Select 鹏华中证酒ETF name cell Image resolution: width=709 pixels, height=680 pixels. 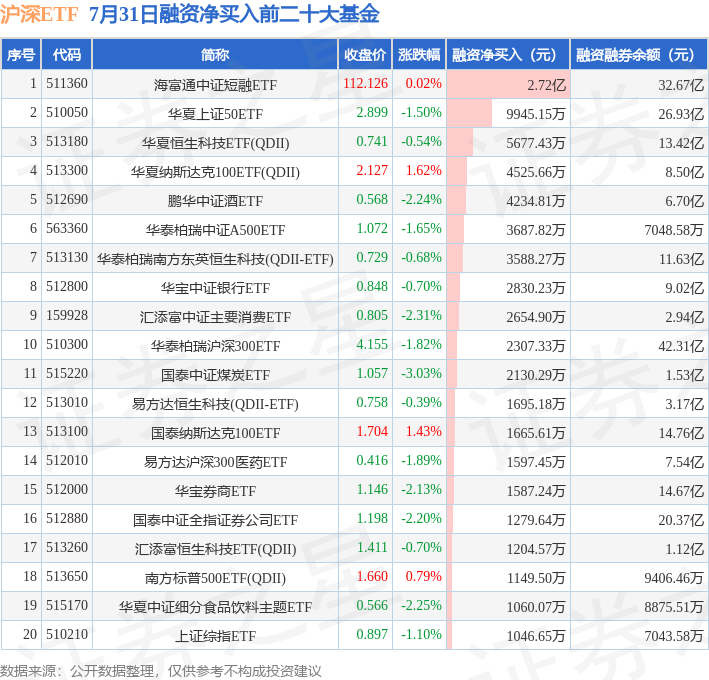[215, 200]
